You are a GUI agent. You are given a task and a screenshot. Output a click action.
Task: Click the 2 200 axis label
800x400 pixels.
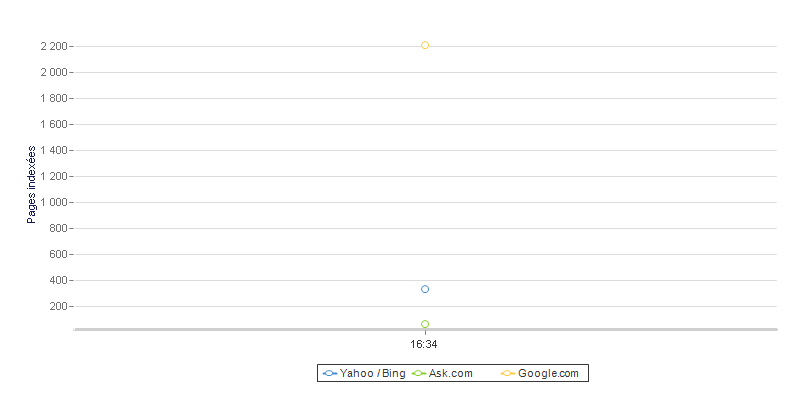[x=54, y=46]
